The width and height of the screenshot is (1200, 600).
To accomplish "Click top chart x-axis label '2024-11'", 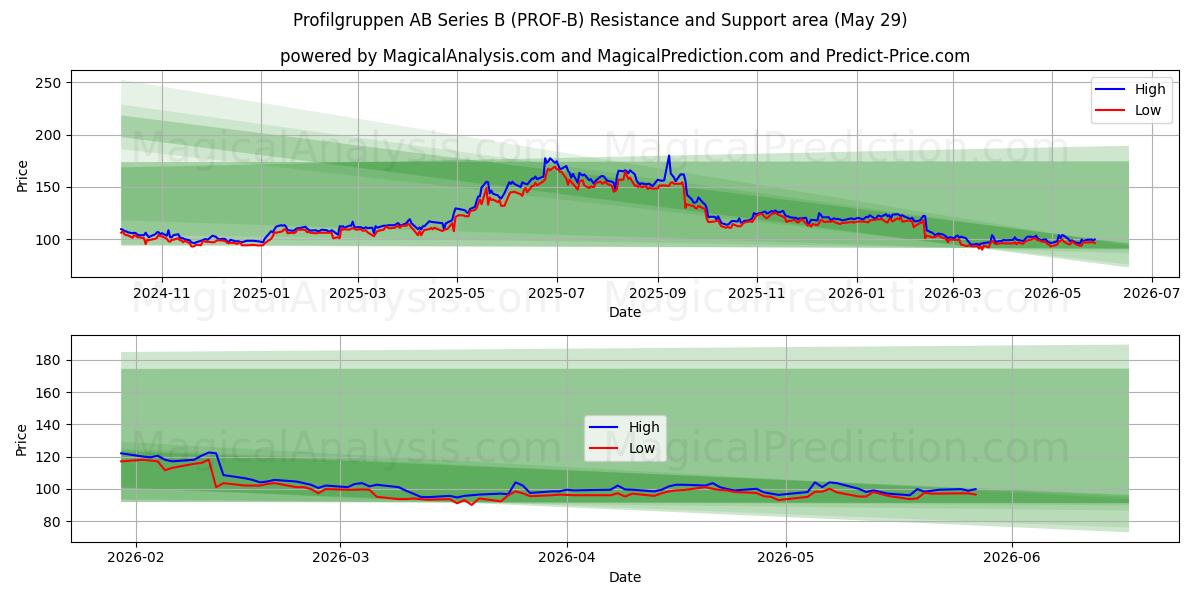I will coord(161,293).
